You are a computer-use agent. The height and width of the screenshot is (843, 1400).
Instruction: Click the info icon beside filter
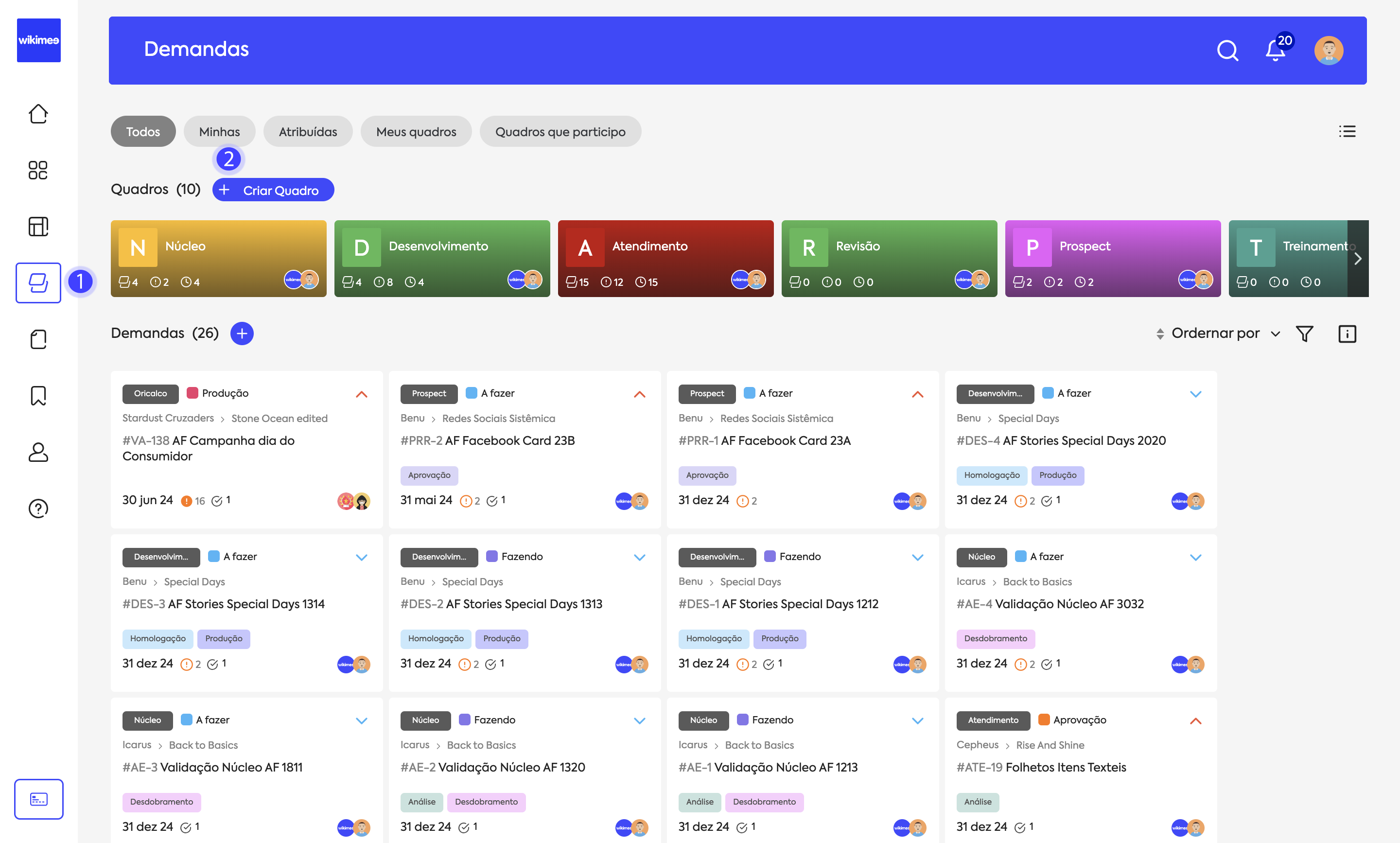1347,334
